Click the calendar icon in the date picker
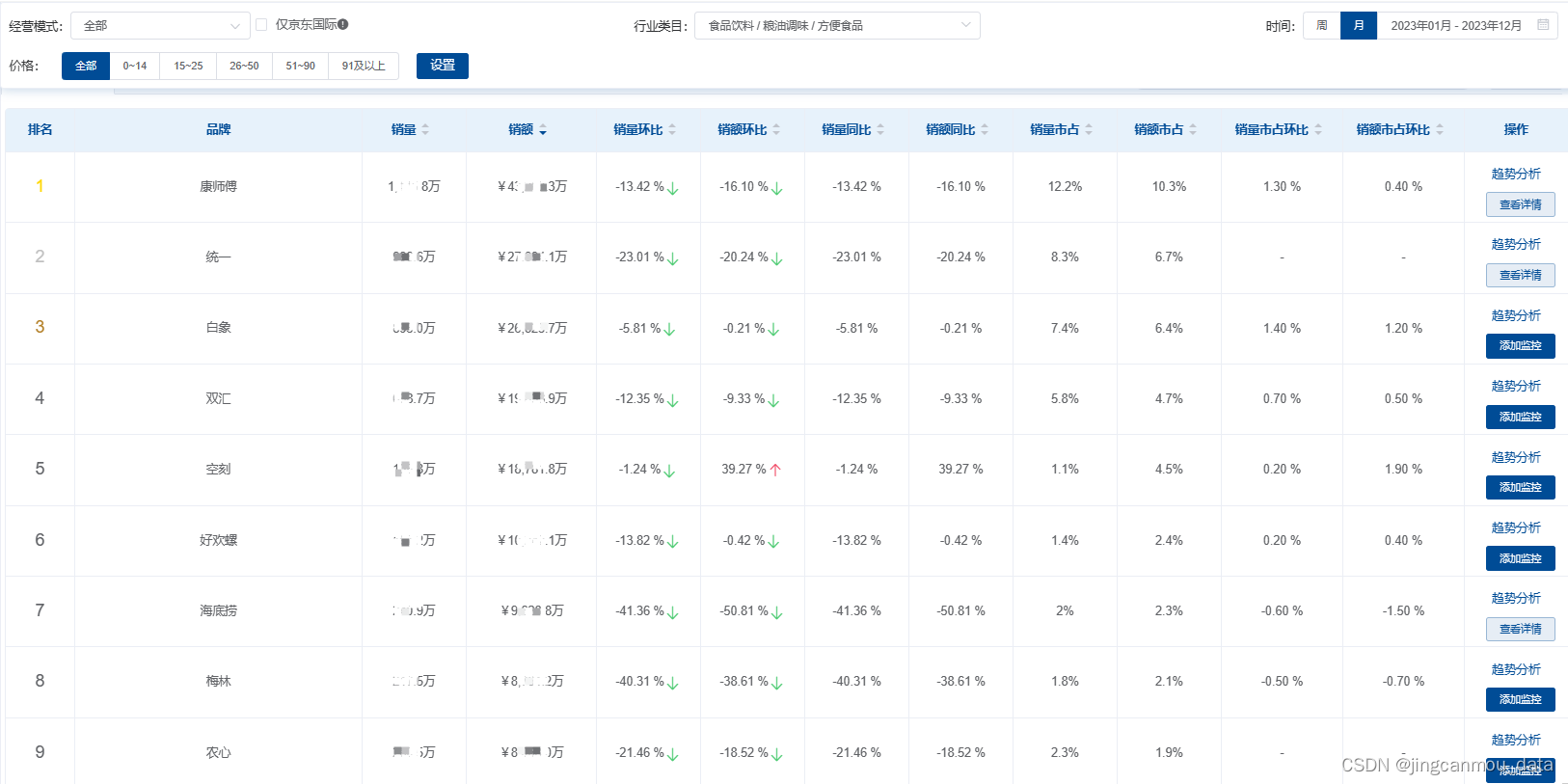 pos(1543,25)
